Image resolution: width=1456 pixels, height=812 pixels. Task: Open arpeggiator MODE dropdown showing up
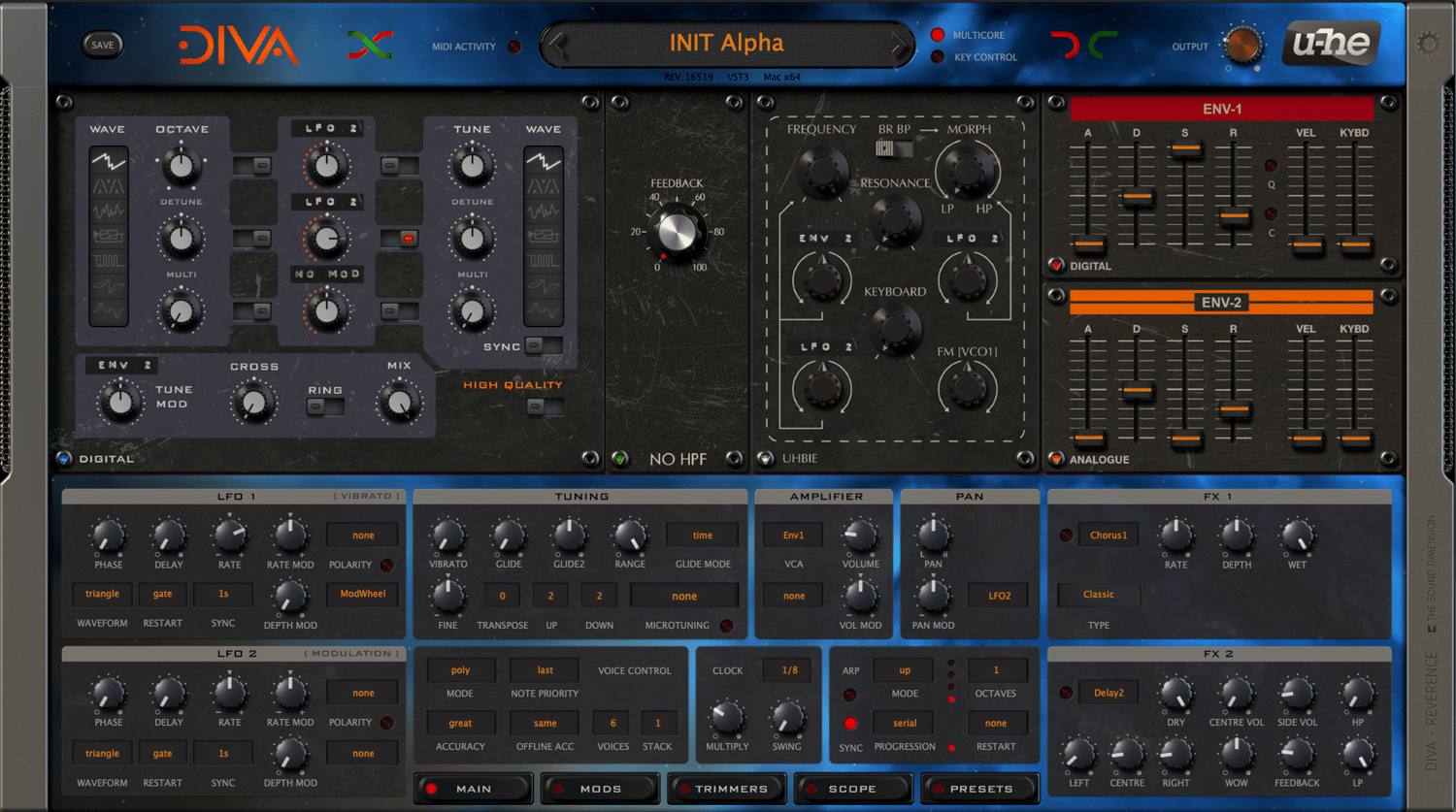(905, 670)
